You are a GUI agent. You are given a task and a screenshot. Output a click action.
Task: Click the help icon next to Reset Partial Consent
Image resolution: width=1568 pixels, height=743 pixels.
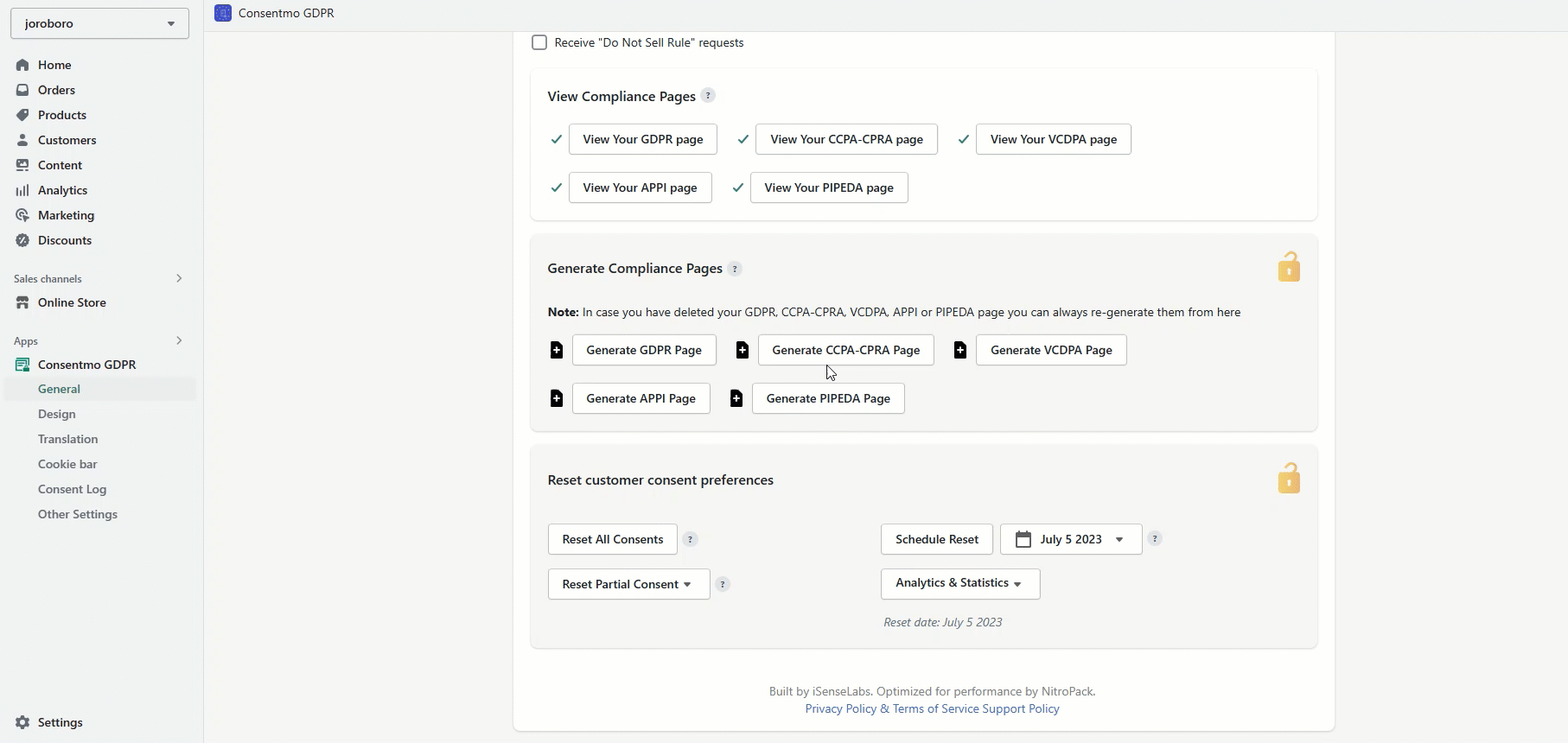[x=723, y=584]
